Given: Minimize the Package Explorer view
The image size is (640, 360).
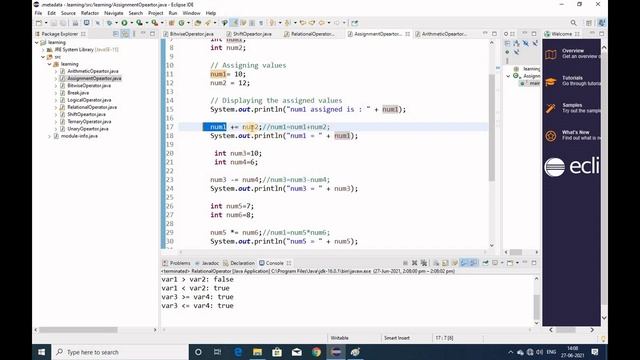Looking at the screenshot, I should 143,34.
